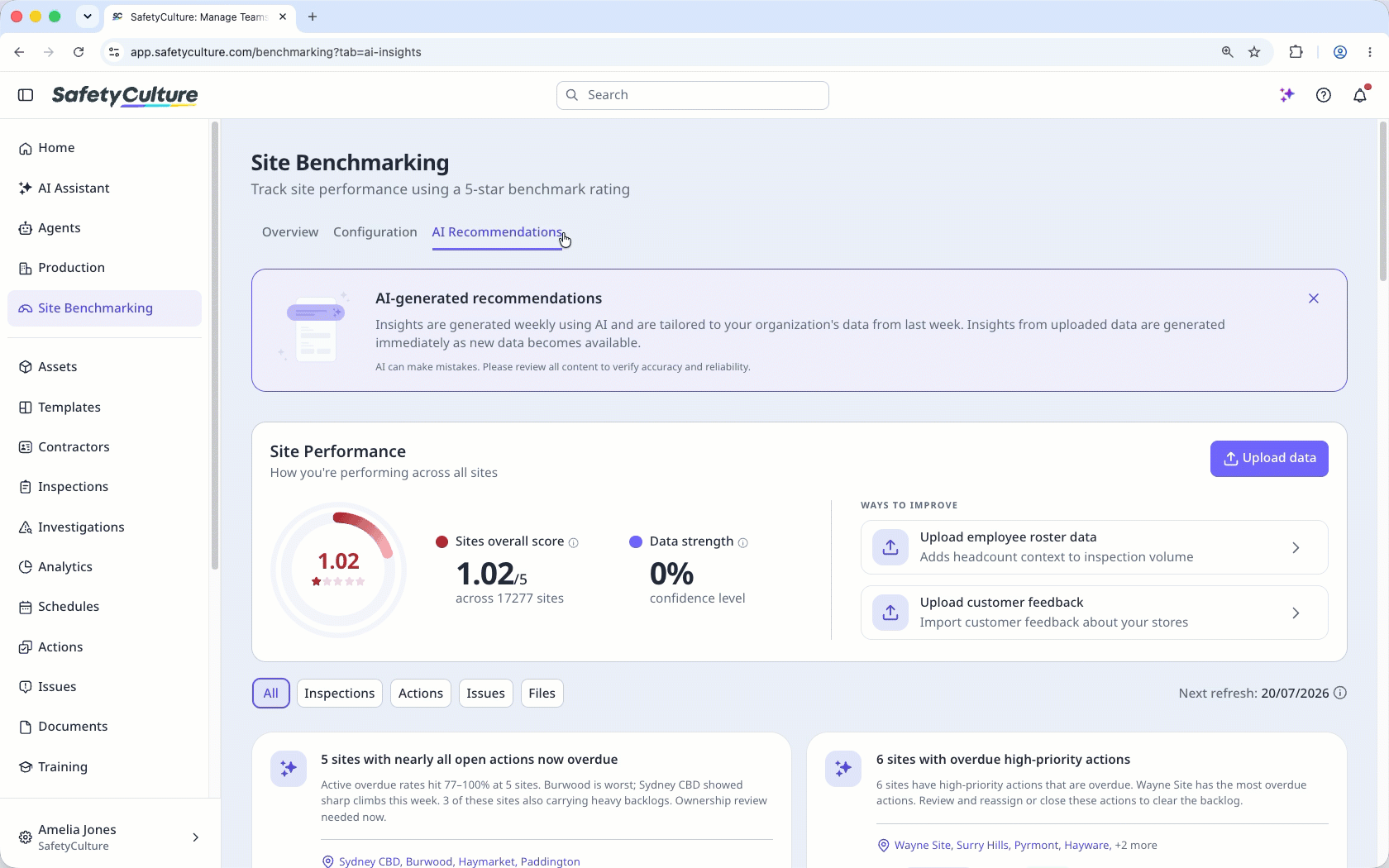Open the Sydney CBD site link

pos(370,861)
